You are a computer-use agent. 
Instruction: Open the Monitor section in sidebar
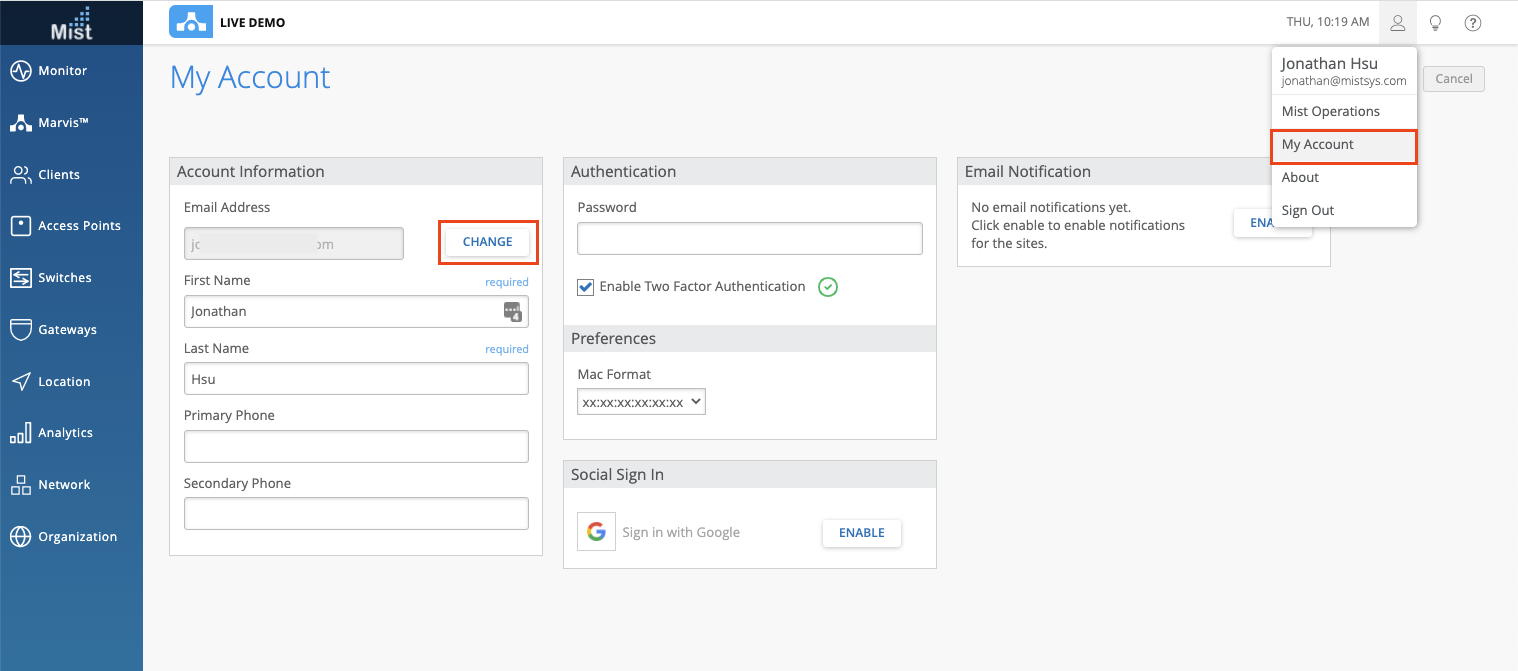pyautogui.click(x=62, y=71)
